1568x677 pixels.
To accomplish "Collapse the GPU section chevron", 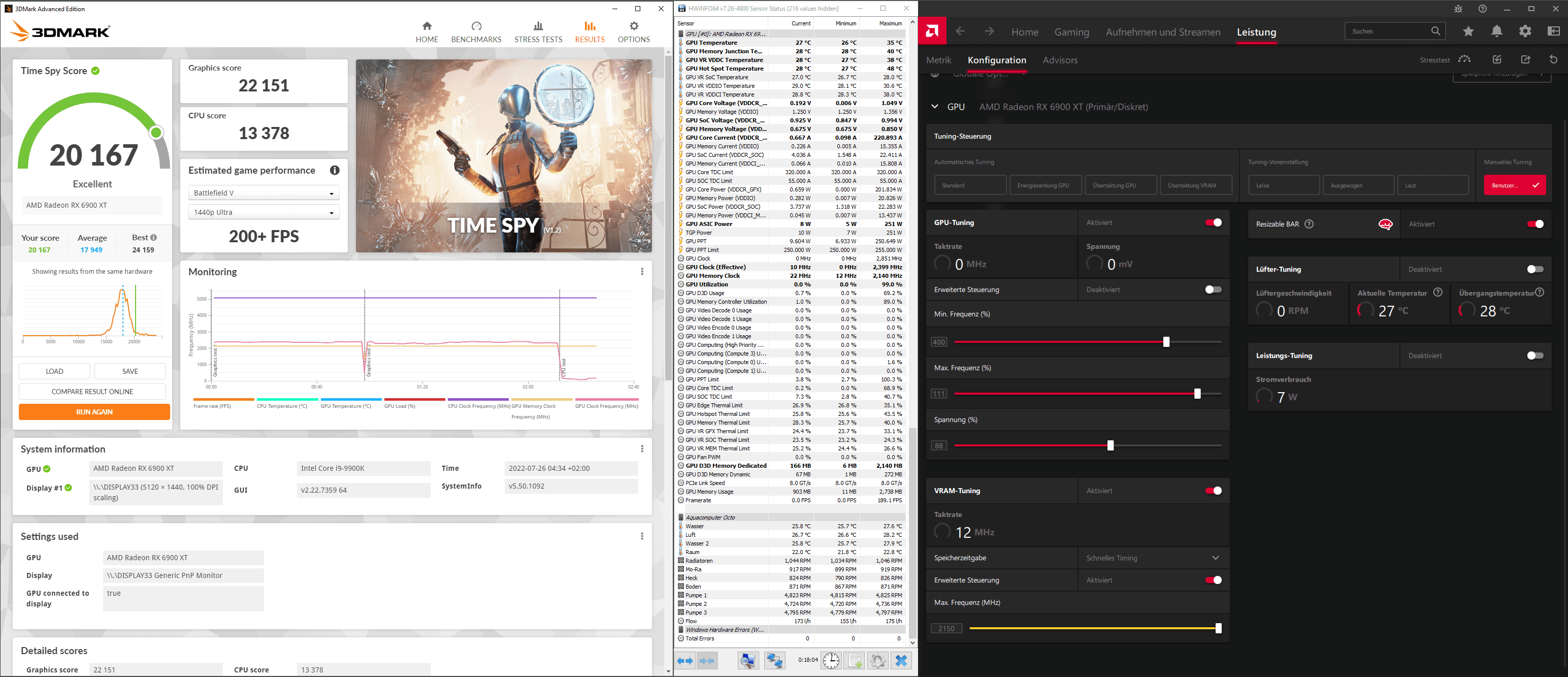I will [934, 107].
